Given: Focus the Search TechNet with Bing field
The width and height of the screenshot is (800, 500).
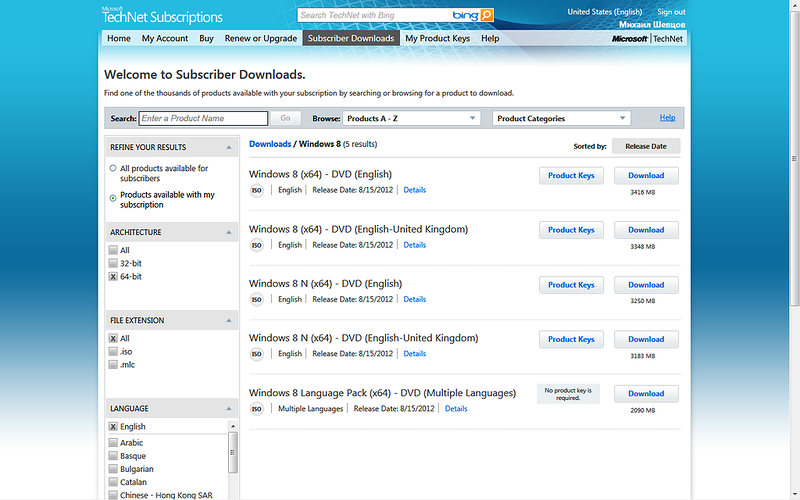Looking at the screenshot, I should [x=374, y=15].
